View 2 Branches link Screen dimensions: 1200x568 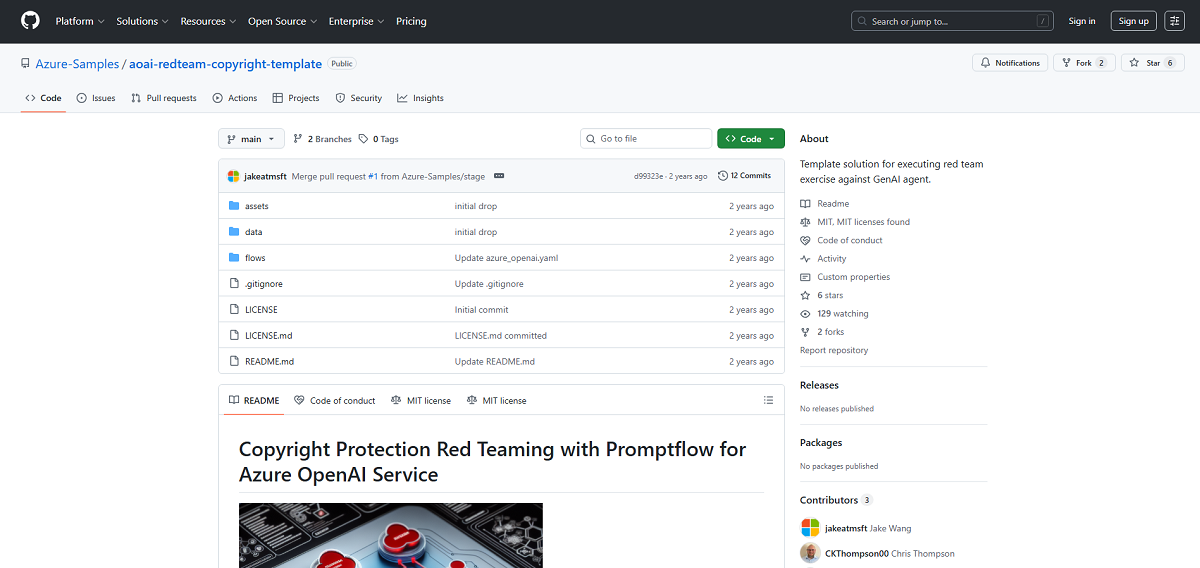(323, 139)
